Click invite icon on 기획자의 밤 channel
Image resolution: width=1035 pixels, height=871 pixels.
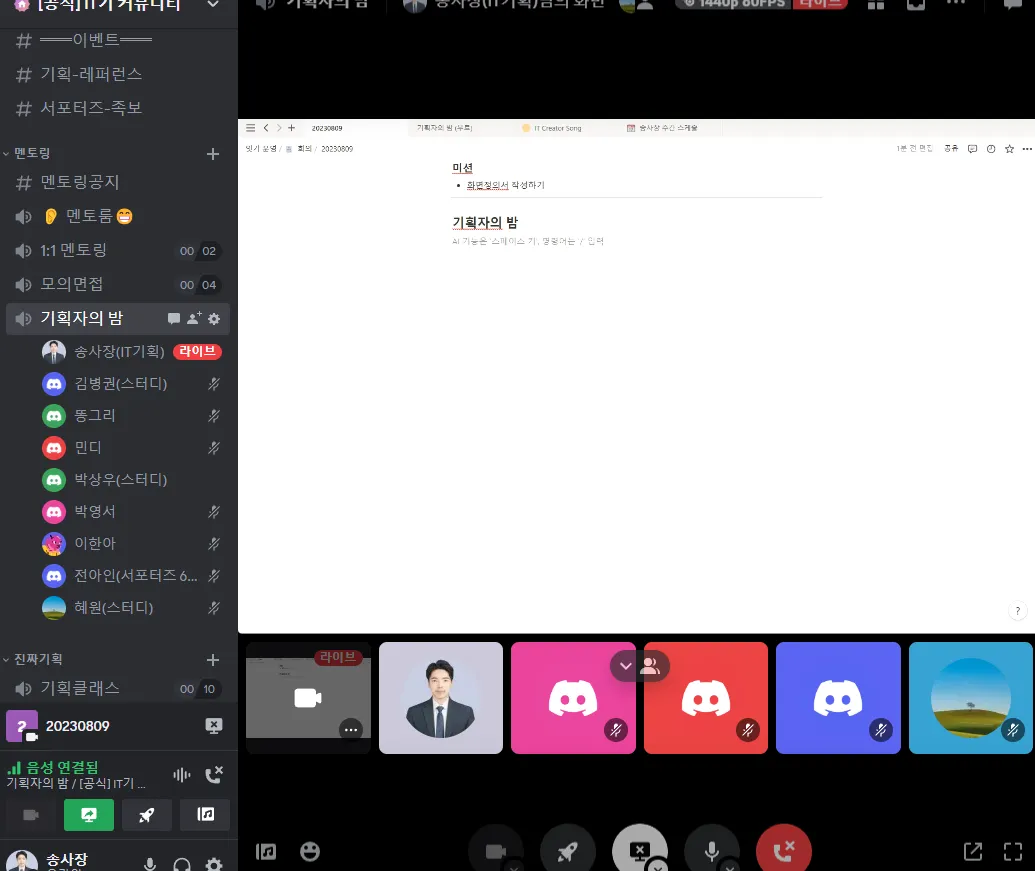(194, 319)
